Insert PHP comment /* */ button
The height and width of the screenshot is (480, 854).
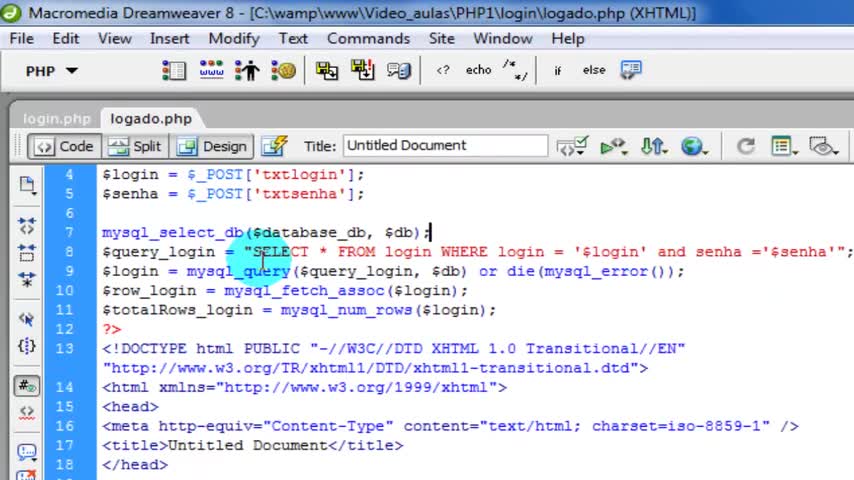[x=515, y=70]
